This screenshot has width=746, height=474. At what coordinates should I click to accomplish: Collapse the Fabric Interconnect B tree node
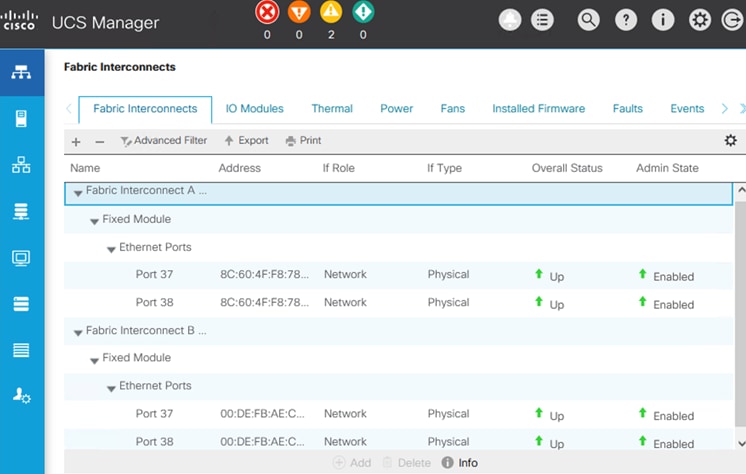click(x=78, y=331)
